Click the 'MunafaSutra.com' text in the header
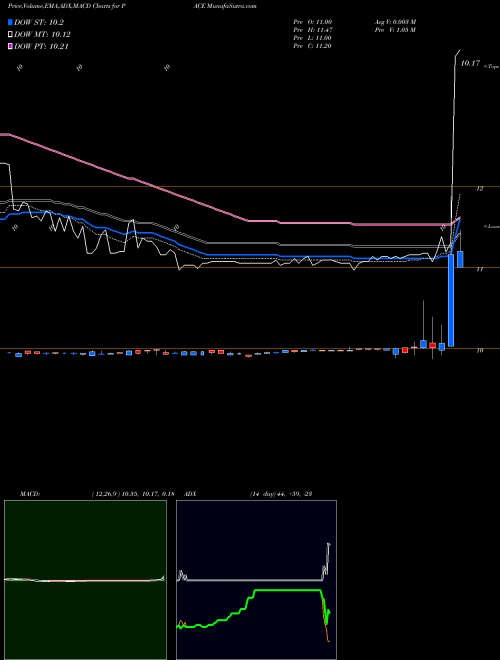The width and height of the screenshot is (500, 660). click(231, 6)
